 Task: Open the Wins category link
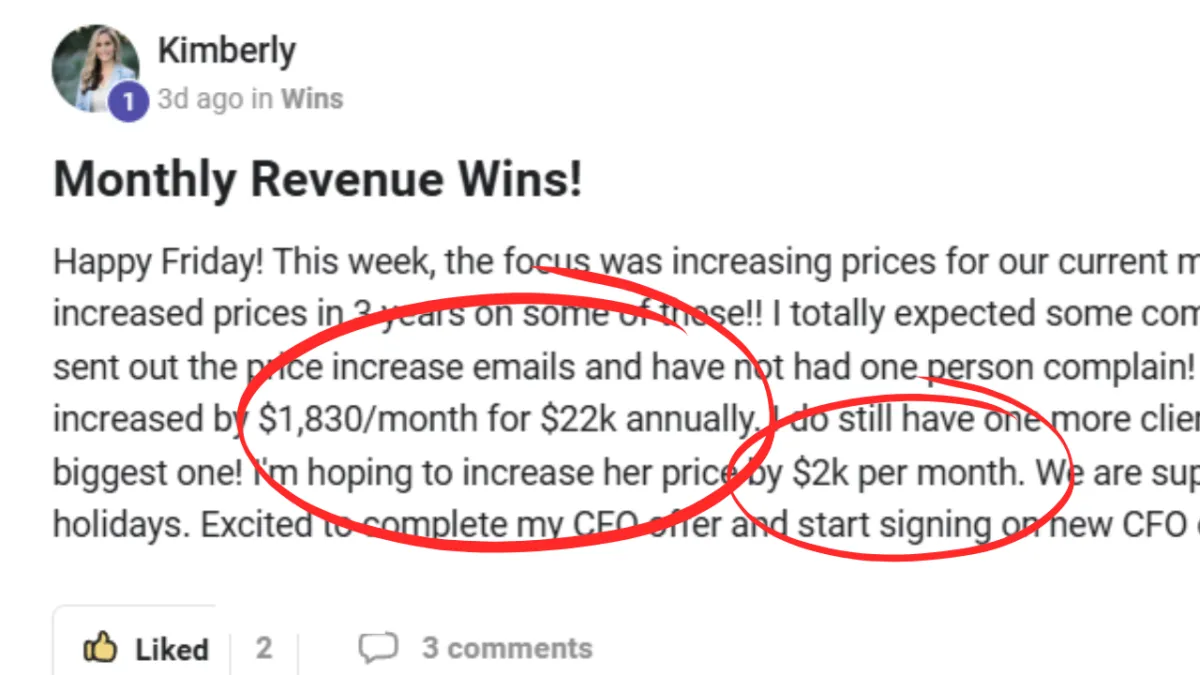(311, 99)
